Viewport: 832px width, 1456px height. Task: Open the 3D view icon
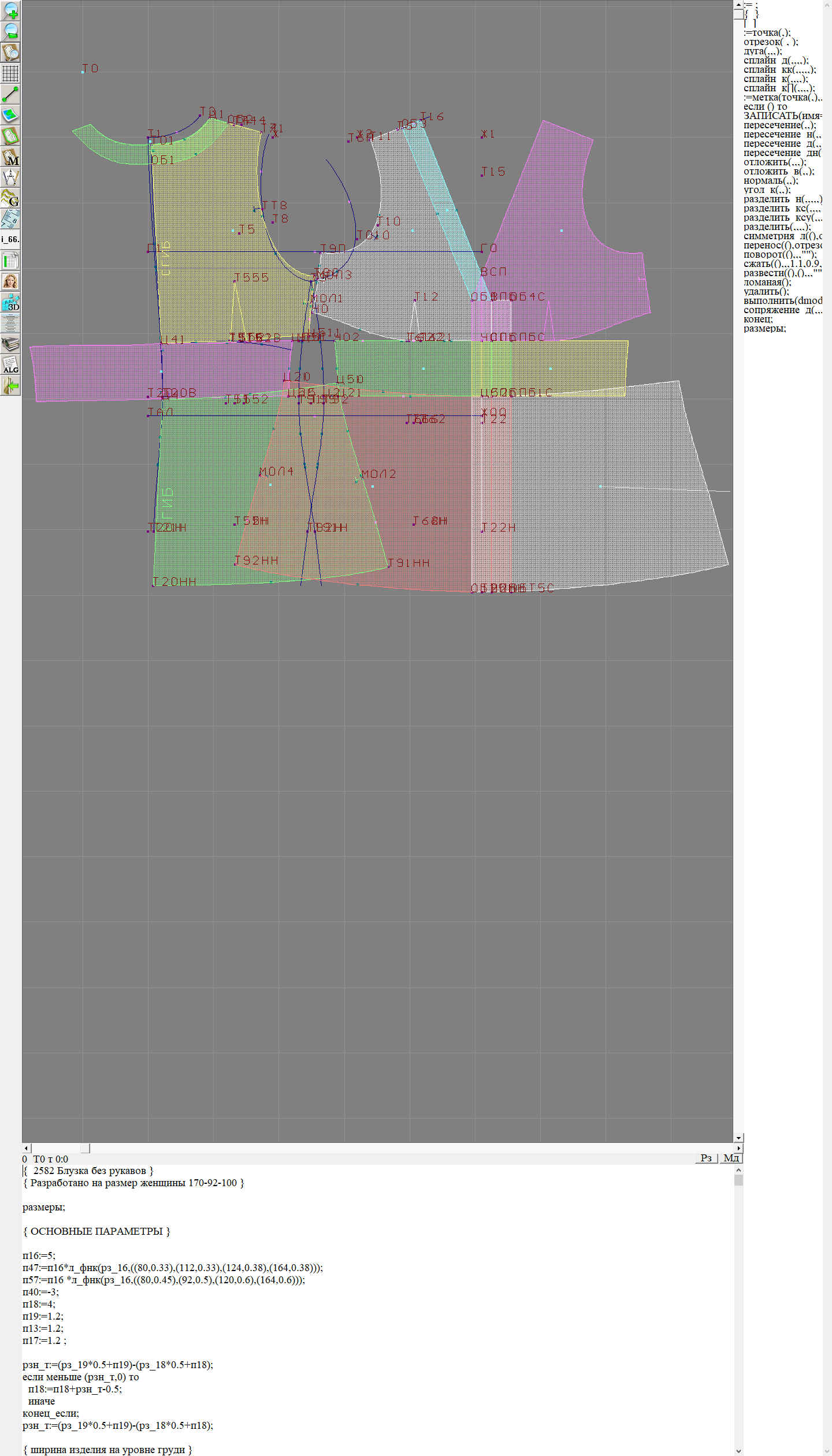10,302
